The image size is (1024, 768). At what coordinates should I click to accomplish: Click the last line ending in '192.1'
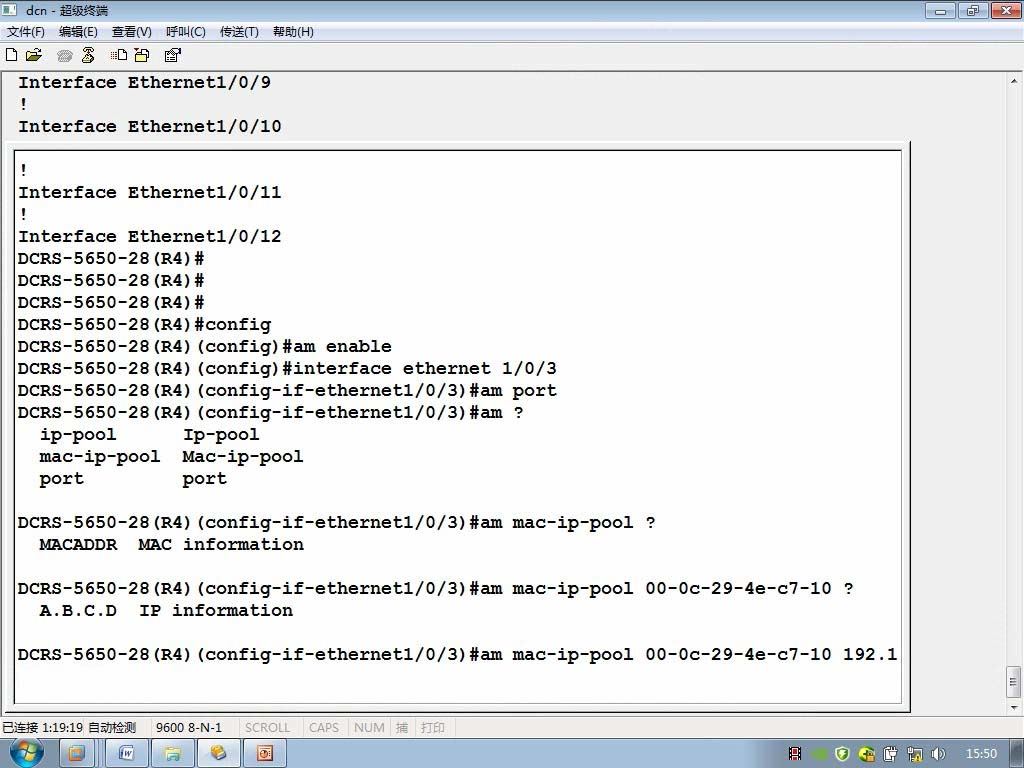(457, 654)
